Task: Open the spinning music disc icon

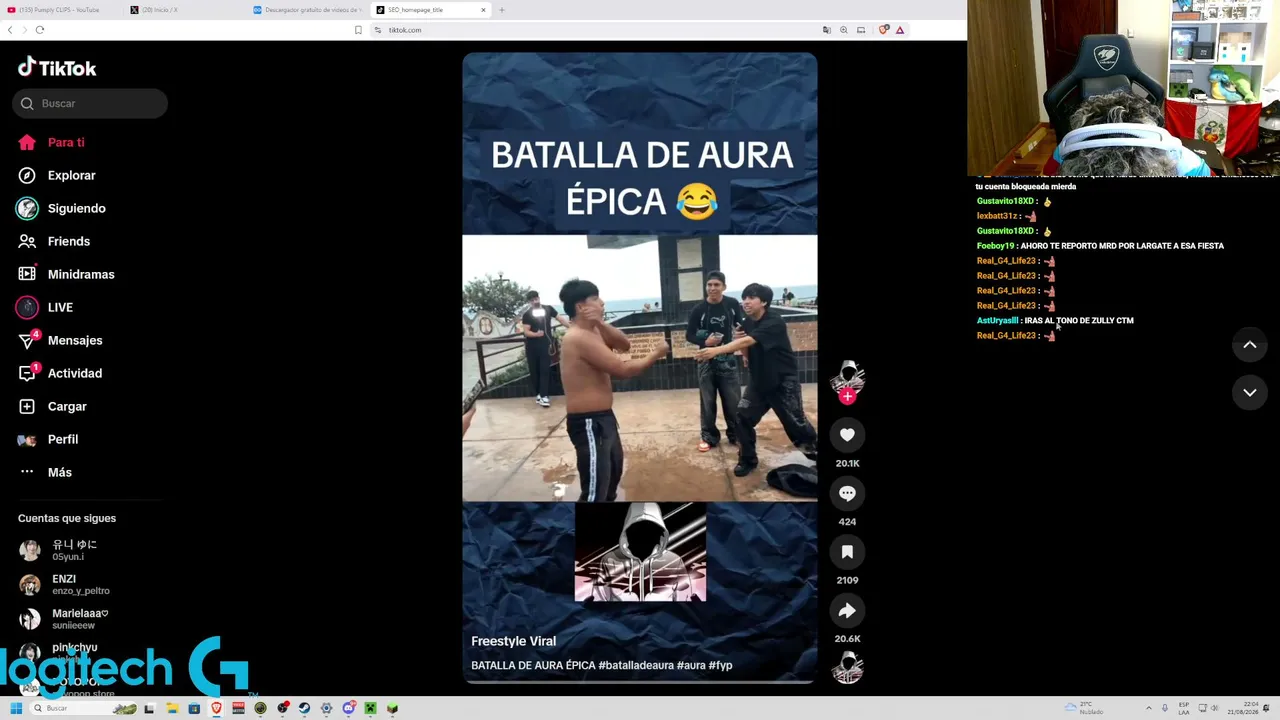Action: (847, 667)
